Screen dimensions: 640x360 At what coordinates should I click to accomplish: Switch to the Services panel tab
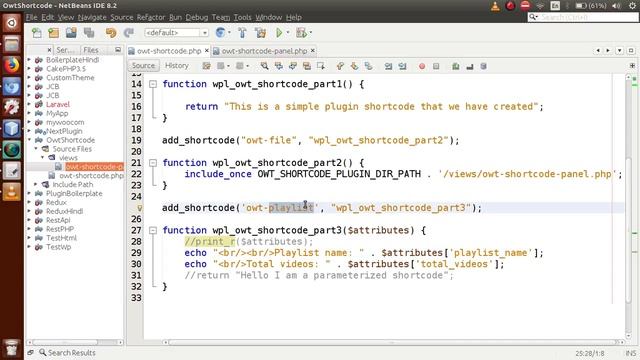coord(65,50)
